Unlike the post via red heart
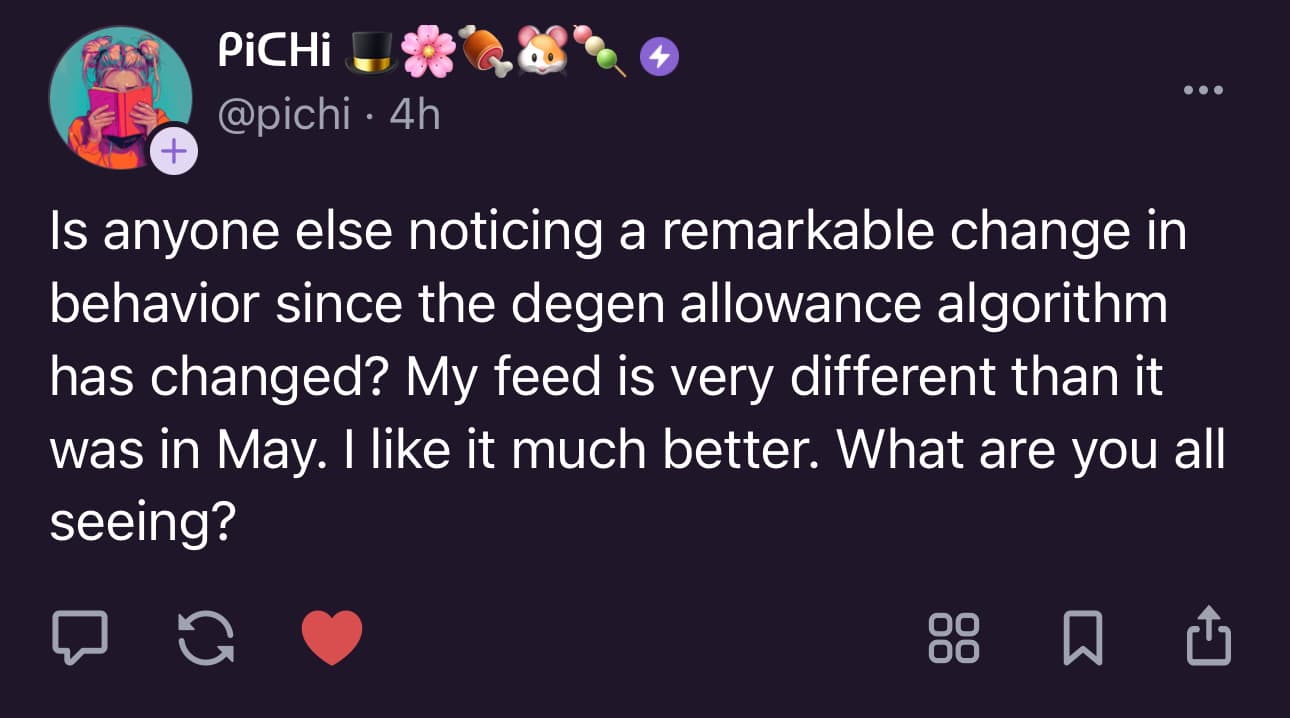 (x=332, y=638)
